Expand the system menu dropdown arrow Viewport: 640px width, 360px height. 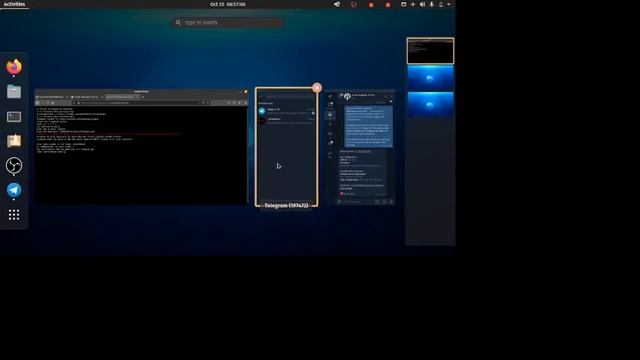click(449, 4)
